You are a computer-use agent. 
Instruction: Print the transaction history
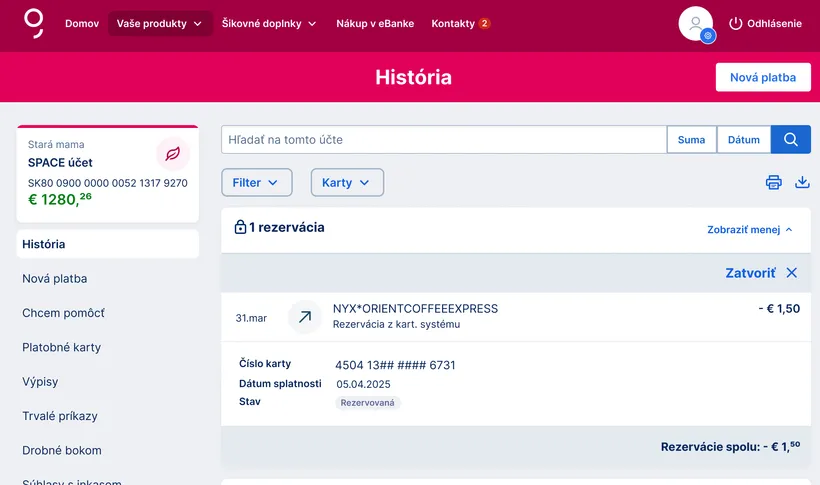(x=773, y=182)
